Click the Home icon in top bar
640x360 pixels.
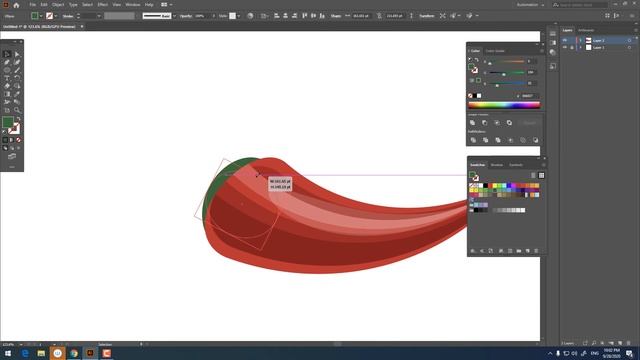[x=16, y=5]
